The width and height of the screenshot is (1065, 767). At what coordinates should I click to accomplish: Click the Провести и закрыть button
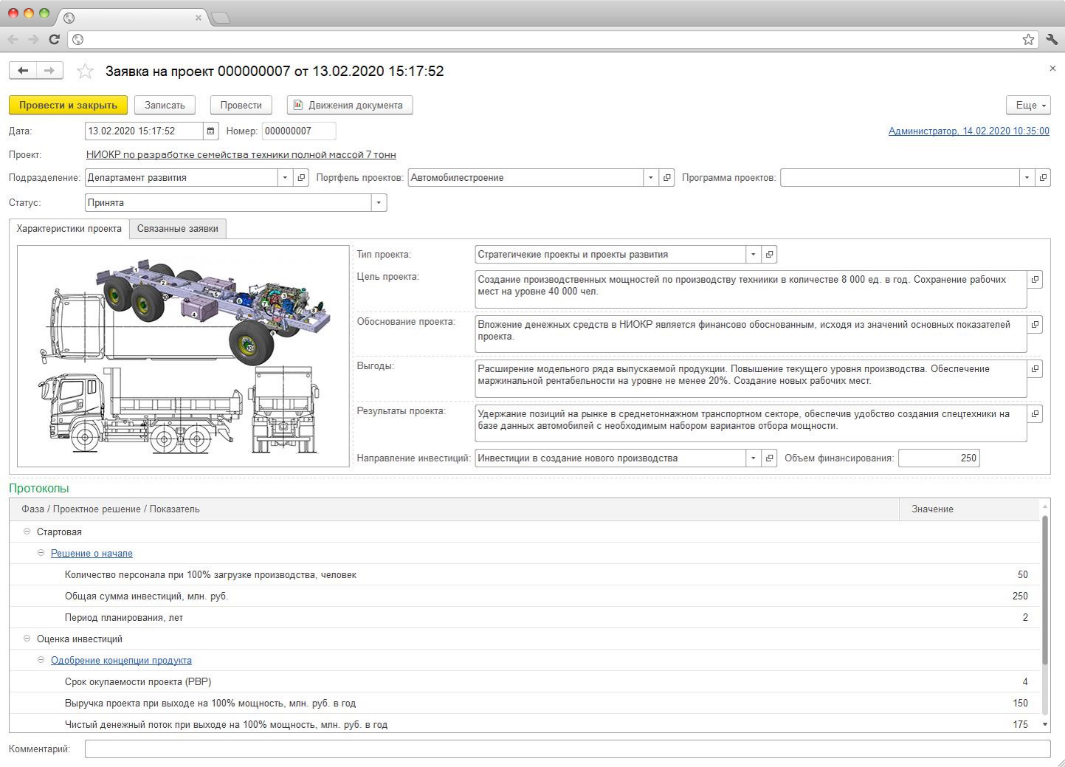tap(68, 105)
